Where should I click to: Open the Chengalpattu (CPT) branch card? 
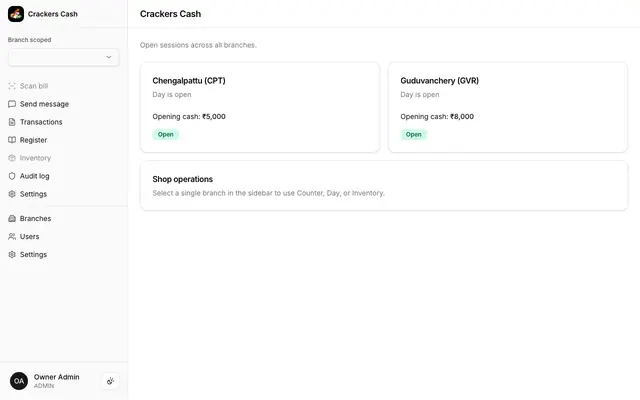[260, 107]
